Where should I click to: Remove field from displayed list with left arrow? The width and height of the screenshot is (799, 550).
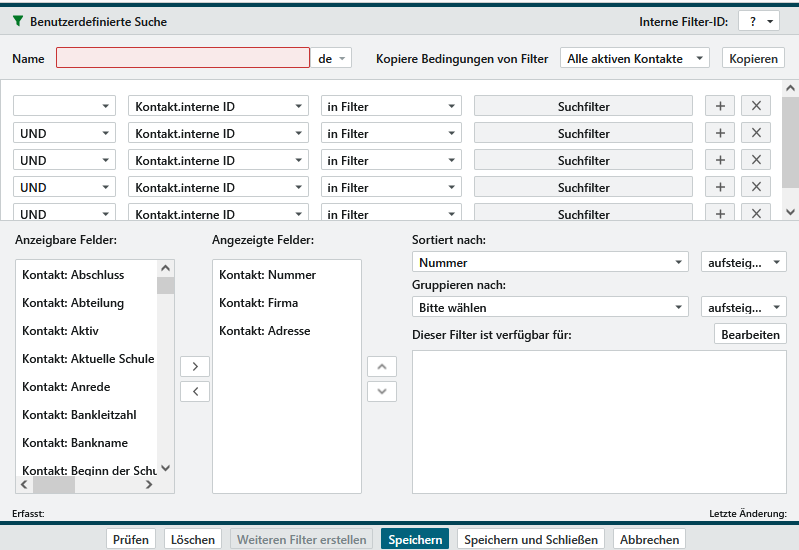(194, 391)
